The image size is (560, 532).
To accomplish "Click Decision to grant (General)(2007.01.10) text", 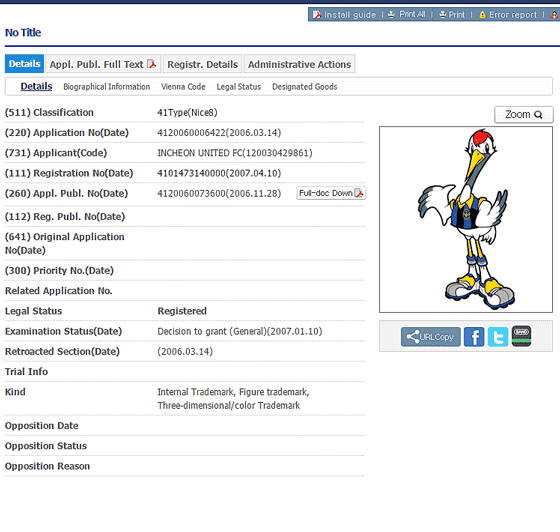I will click(240, 331).
